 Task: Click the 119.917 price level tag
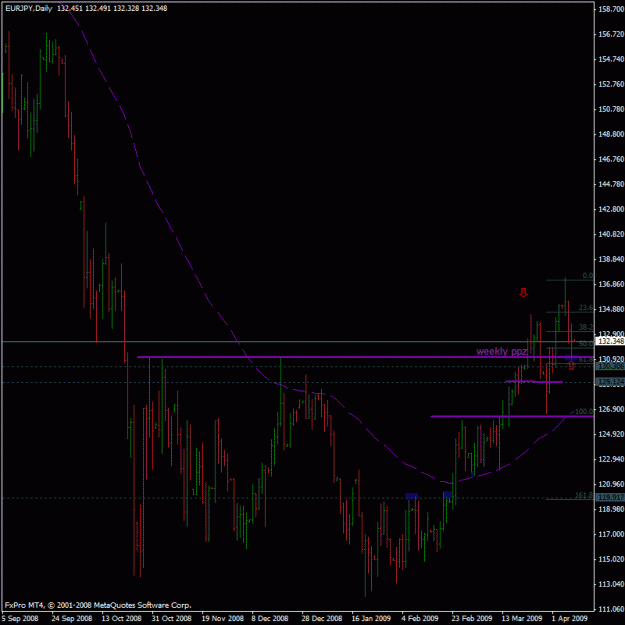click(x=610, y=497)
